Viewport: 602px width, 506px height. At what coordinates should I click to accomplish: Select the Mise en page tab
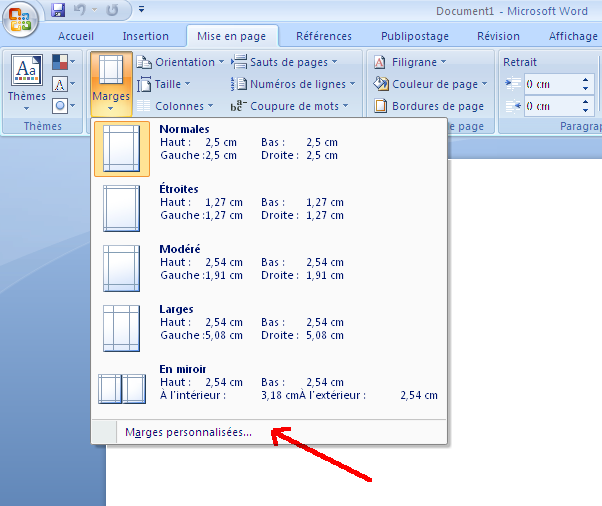pos(232,36)
